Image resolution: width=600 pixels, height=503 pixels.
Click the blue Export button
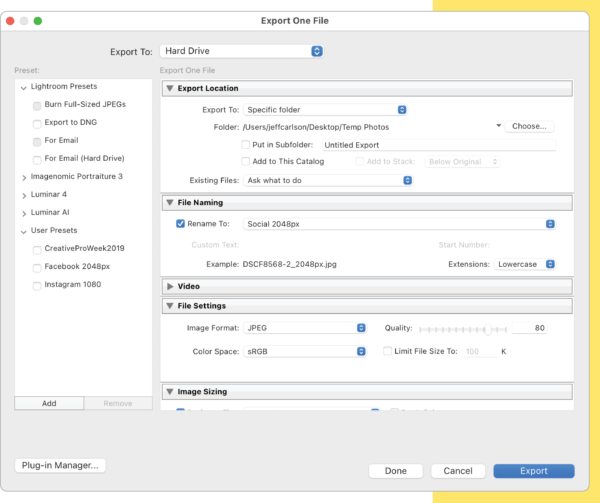tap(534, 471)
